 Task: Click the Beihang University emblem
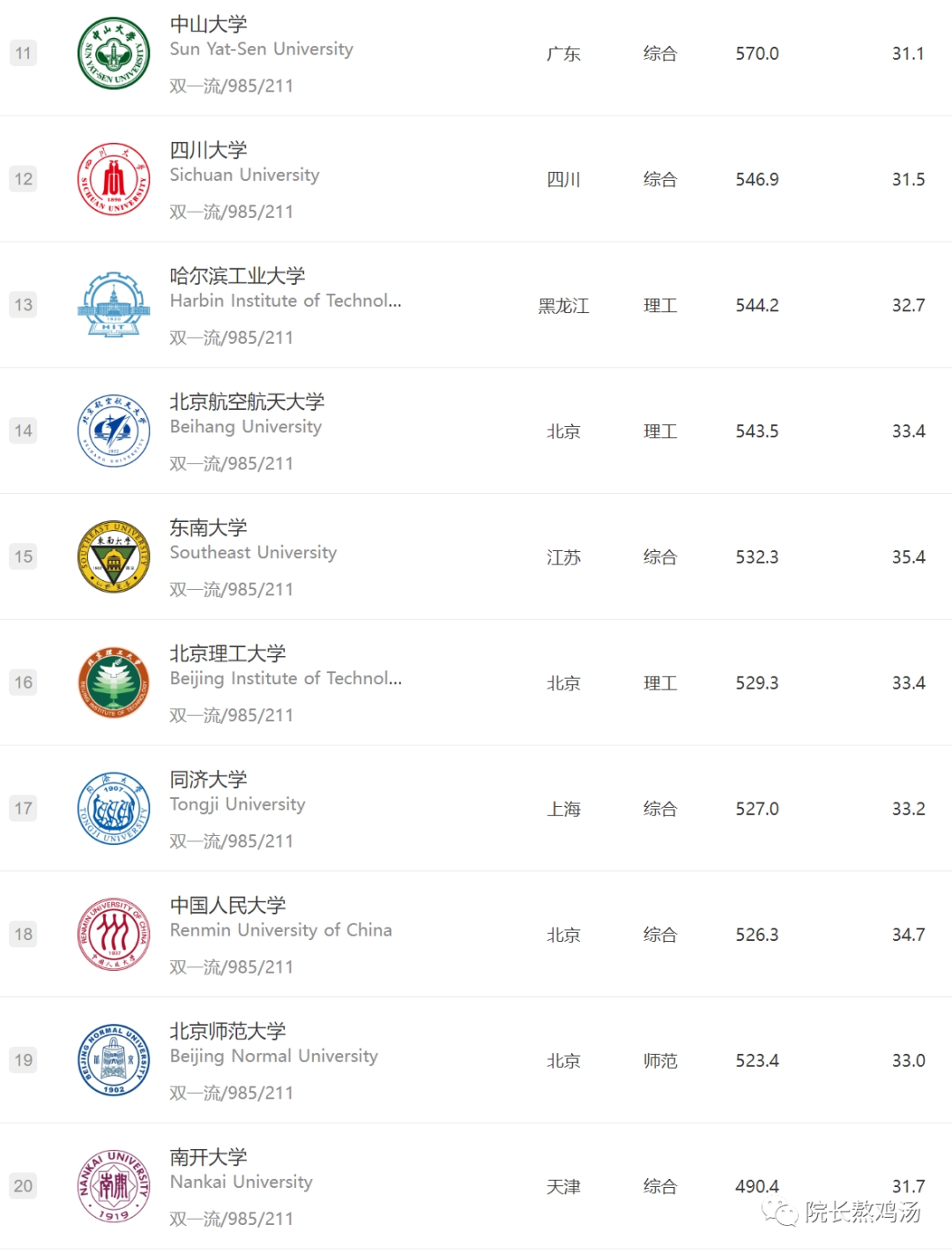click(x=114, y=431)
